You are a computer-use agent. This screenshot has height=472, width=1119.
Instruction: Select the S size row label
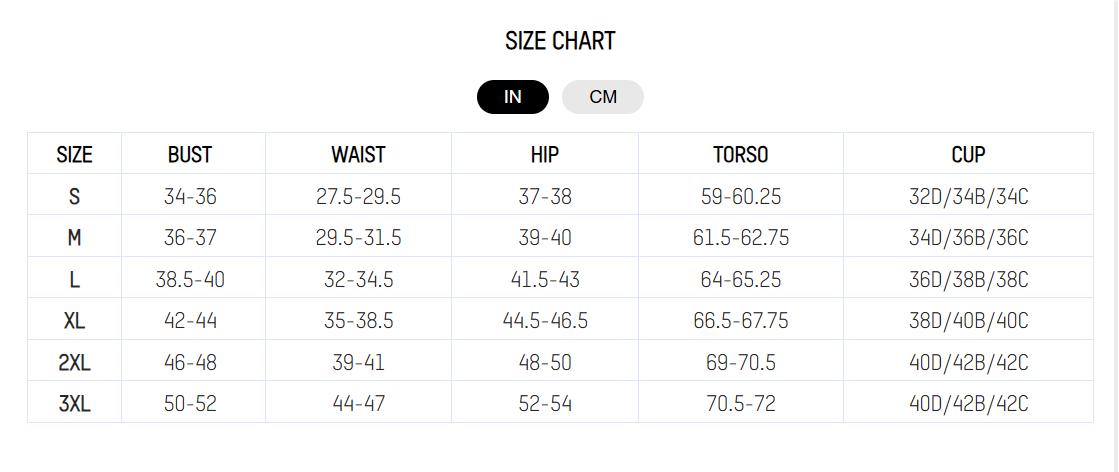[x=75, y=197]
